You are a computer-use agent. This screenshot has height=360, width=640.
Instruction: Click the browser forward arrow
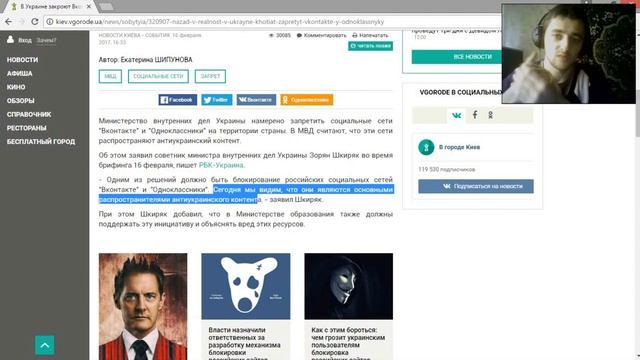point(22,22)
